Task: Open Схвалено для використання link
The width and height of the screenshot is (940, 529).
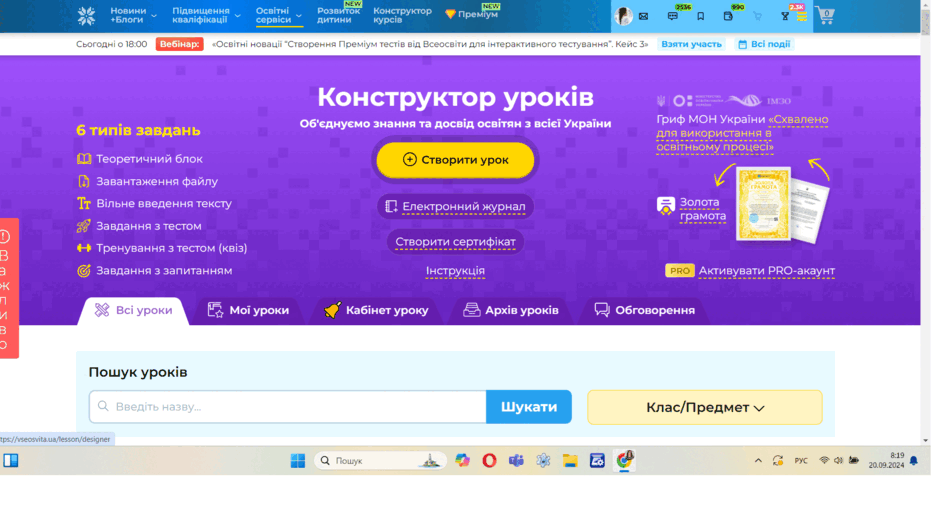Action: (742, 133)
